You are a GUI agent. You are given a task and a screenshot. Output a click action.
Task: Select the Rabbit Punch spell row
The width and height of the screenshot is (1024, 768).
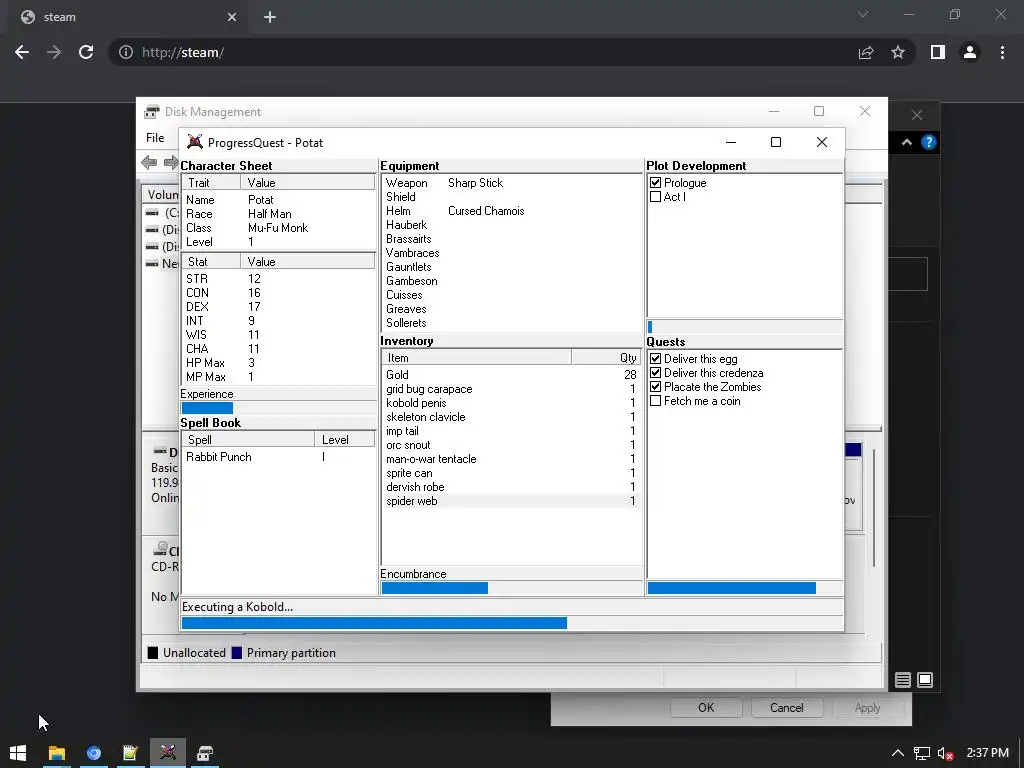278,457
